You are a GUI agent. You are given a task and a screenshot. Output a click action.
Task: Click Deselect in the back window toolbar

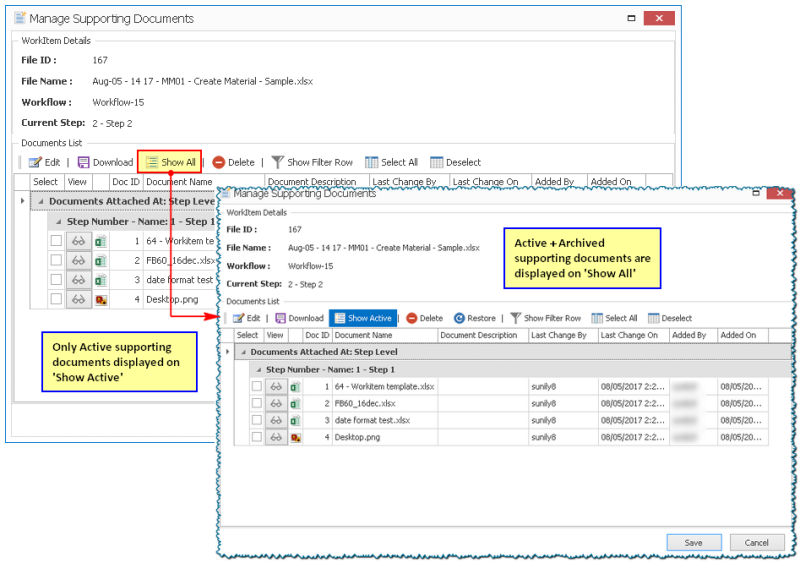[455, 162]
